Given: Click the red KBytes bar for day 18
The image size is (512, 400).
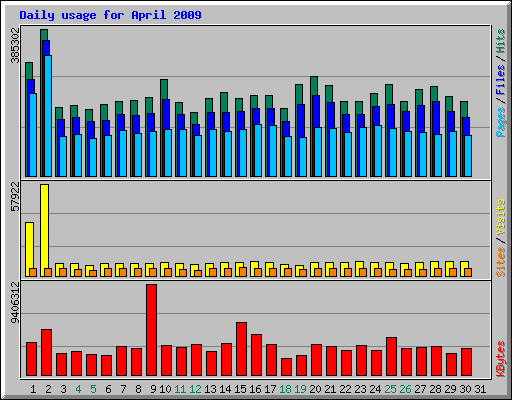Looking at the screenshot, I should pos(286,367).
